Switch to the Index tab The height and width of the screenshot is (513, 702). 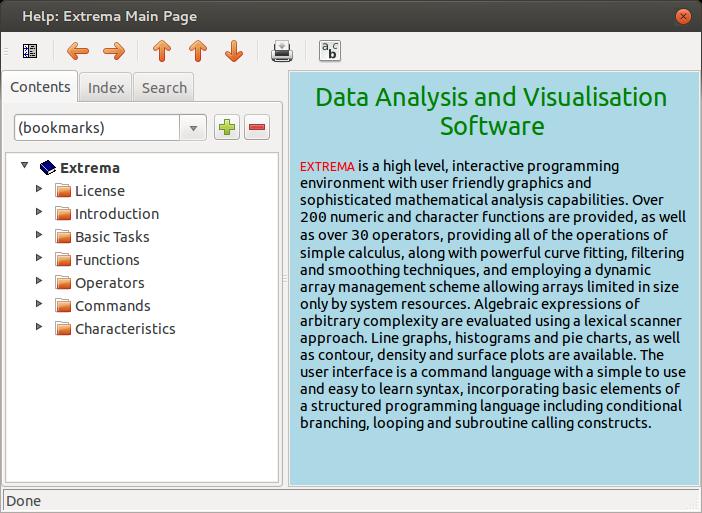pyautogui.click(x=106, y=87)
